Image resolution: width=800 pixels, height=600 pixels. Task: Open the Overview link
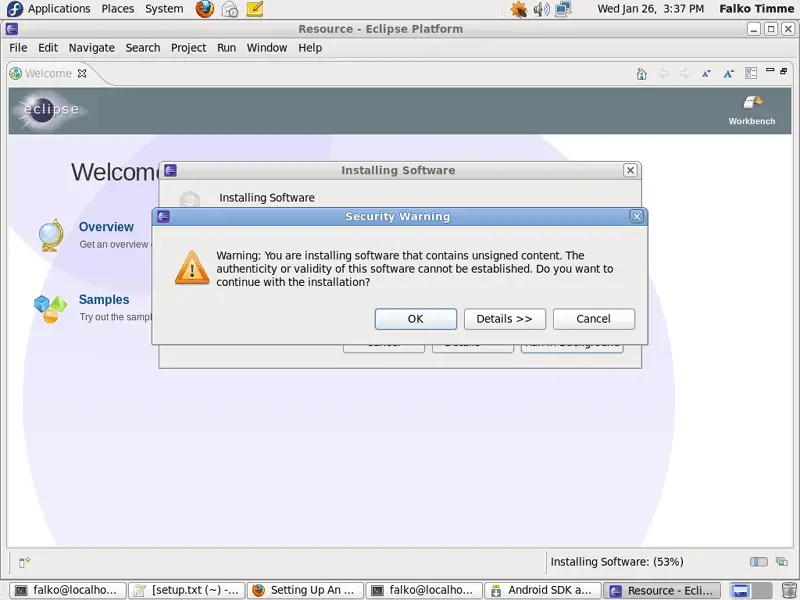click(x=106, y=227)
